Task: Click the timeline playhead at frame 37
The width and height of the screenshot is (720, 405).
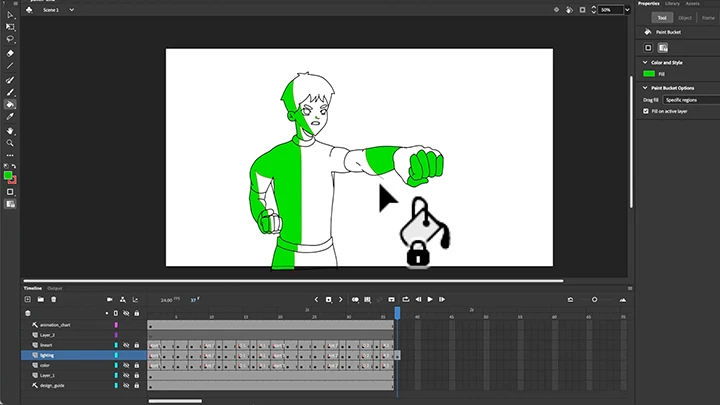Action: 397,313
